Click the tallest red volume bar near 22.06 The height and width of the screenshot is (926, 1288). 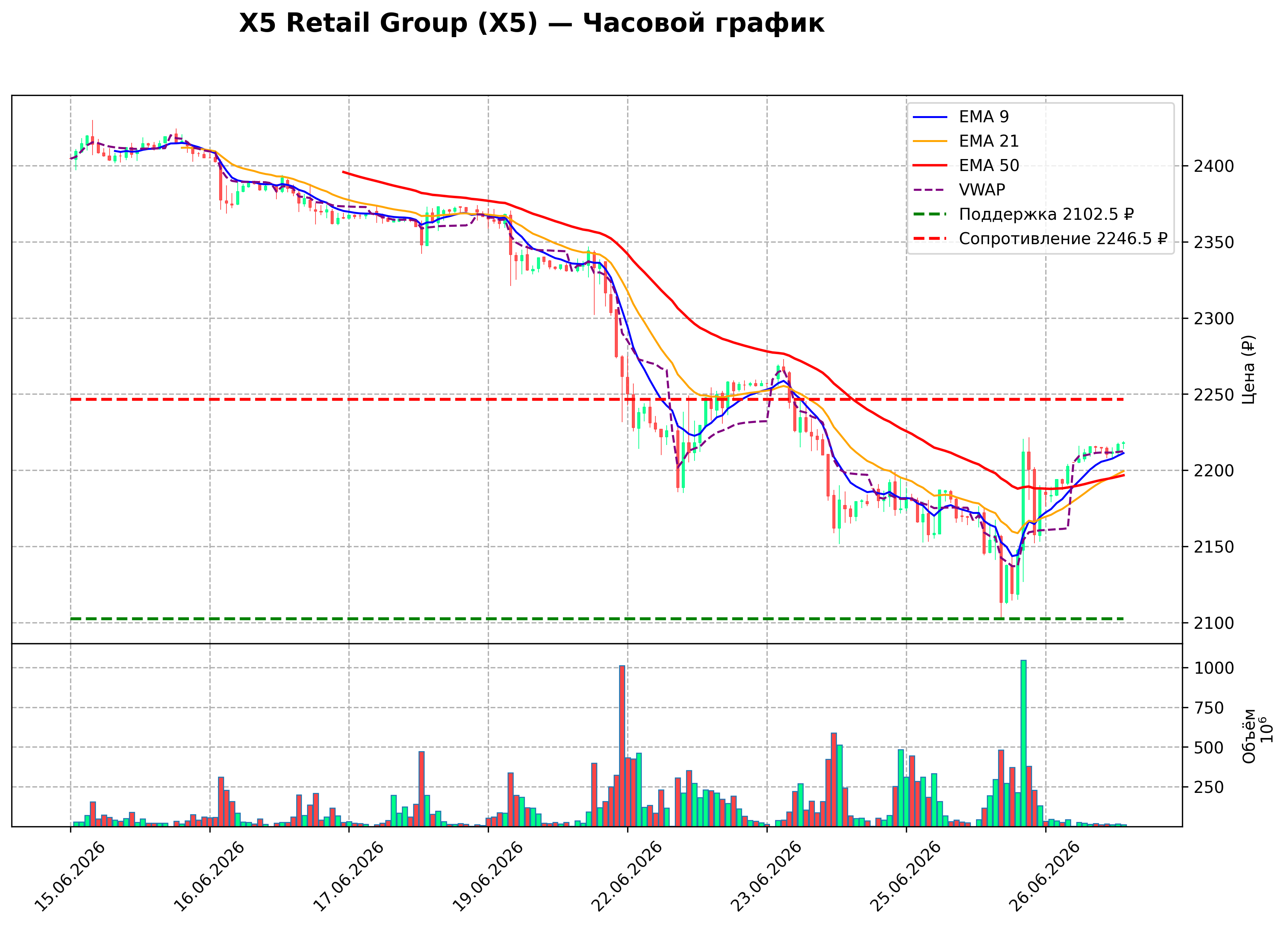point(622,746)
